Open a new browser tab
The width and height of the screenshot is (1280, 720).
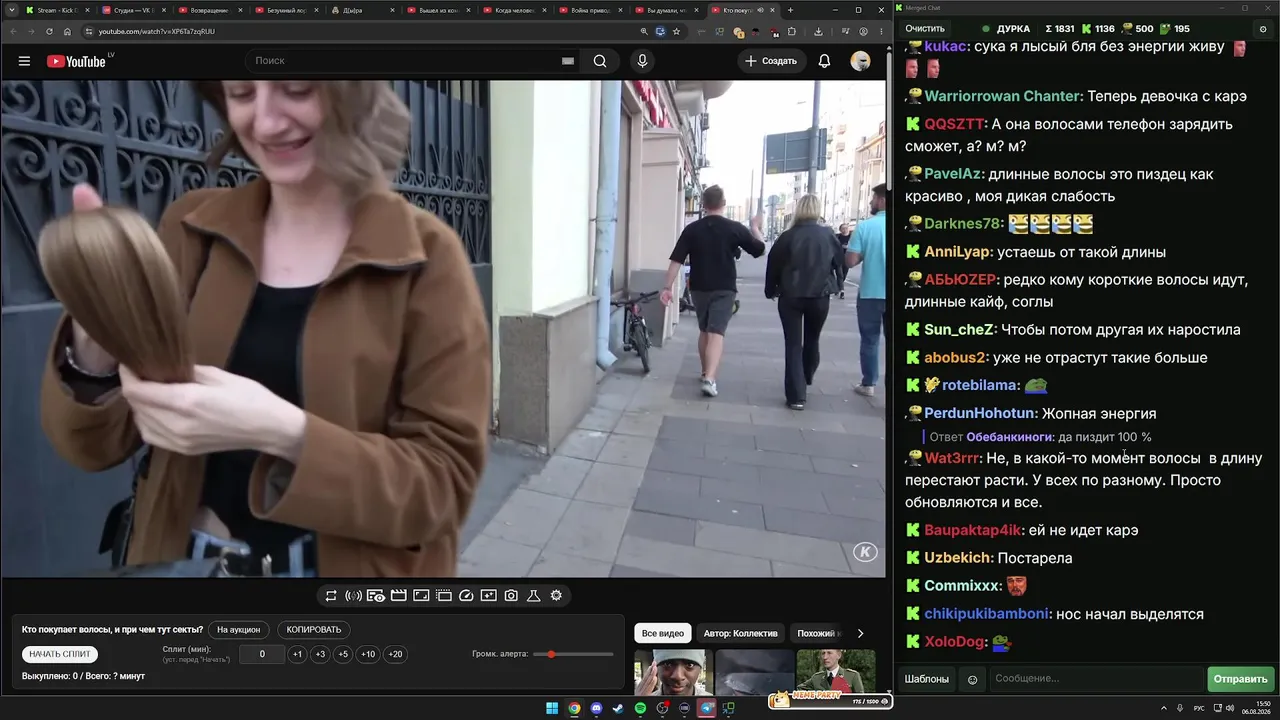pyautogui.click(x=790, y=10)
